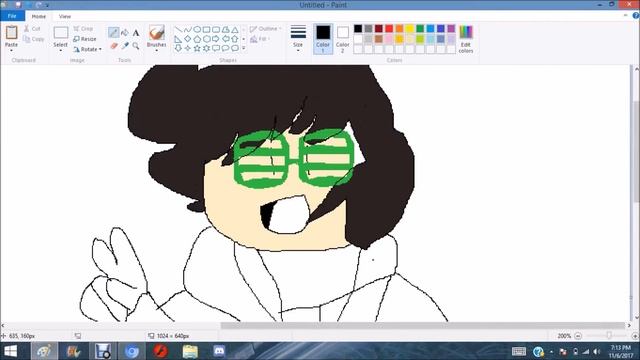Choose the Line shape
640x360 pixels.
click(178, 30)
